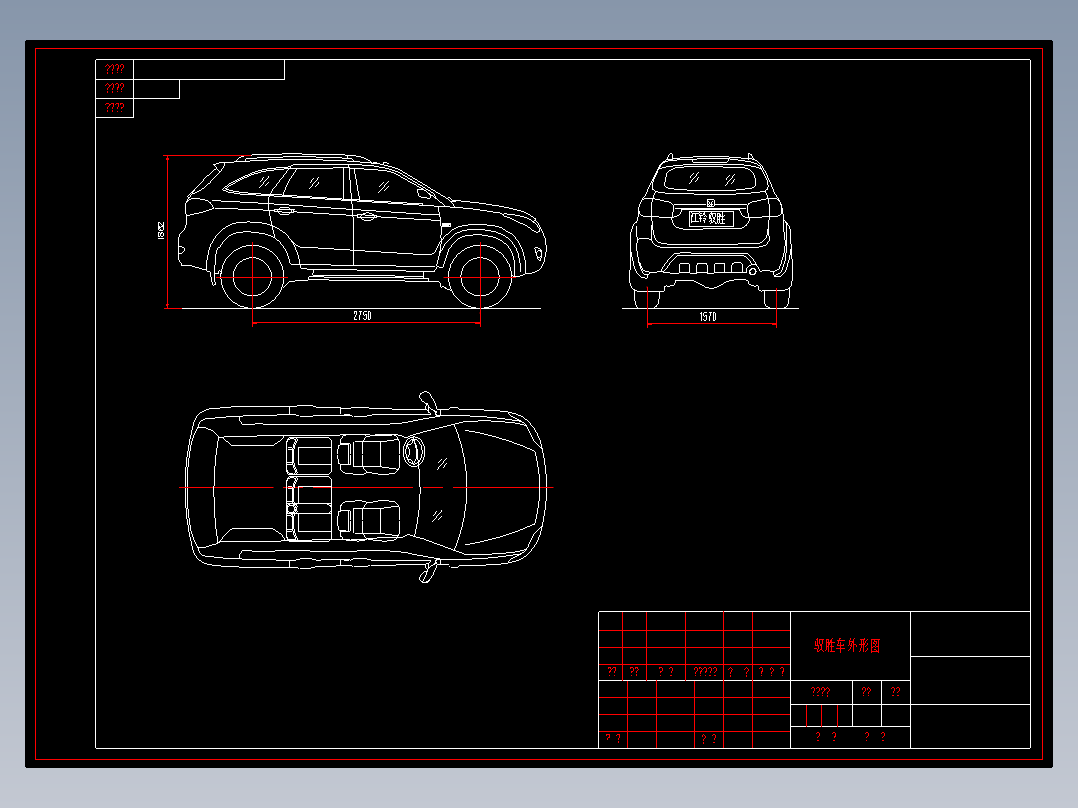The height and width of the screenshot is (808, 1078).
Task: Click the exhaust pipe circle on rear view bumper
Action: pos(753,271)
